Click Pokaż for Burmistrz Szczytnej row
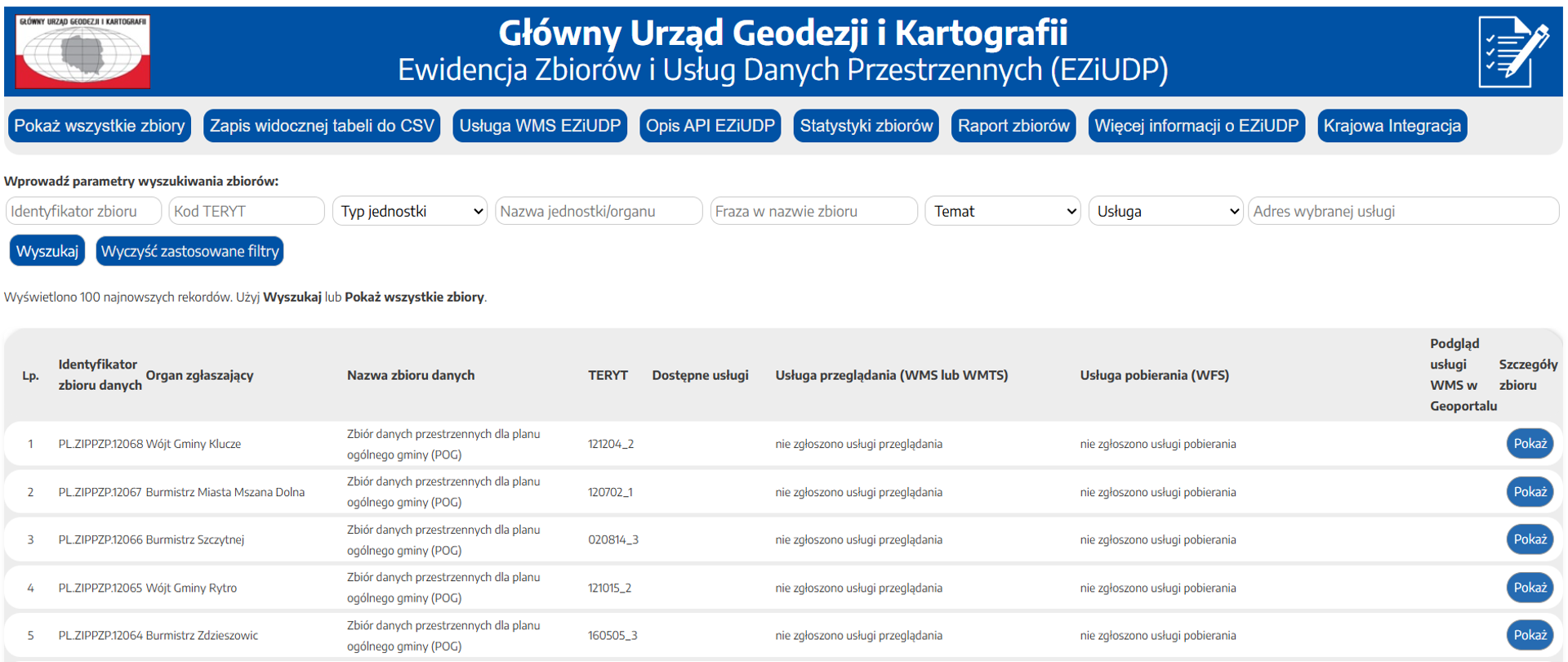Screen dimensions: 1568x662 click(1530, 539)
